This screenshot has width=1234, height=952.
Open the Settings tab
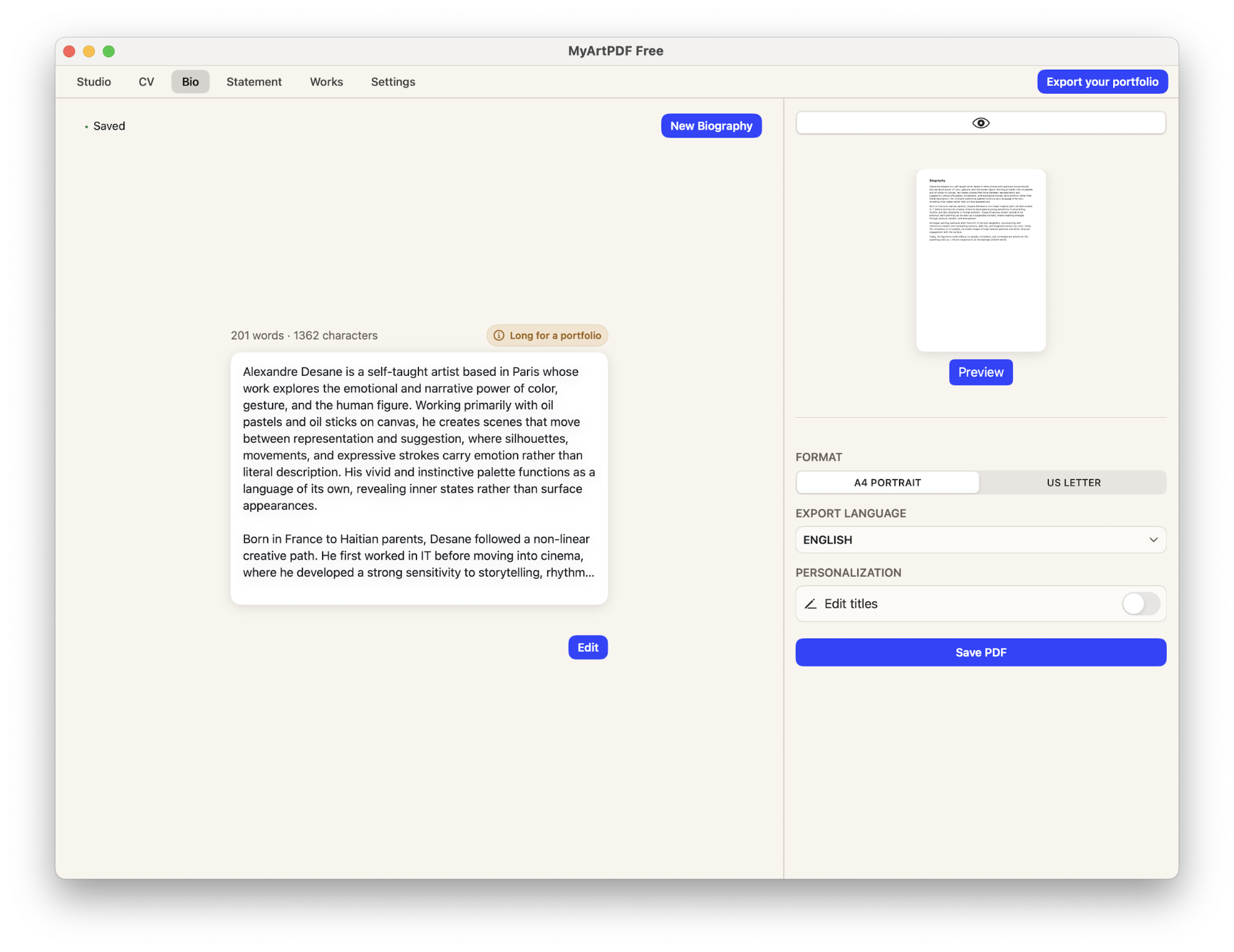point(392,81)
